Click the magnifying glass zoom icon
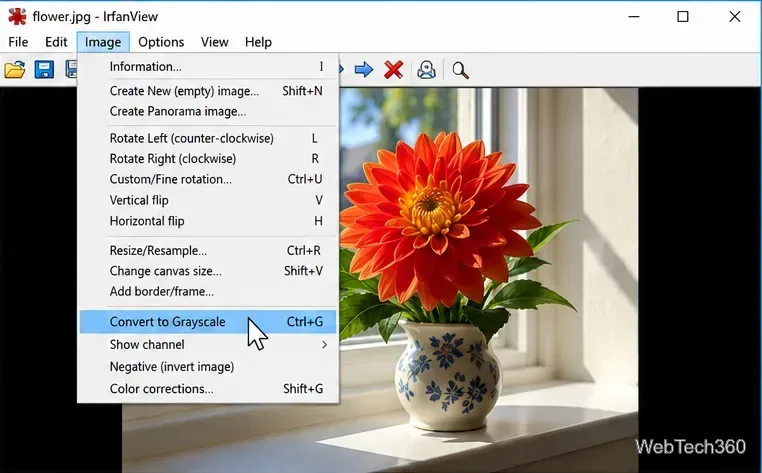Image resolution: width=762 pixels, height=473 pixels. coord(460,70)
